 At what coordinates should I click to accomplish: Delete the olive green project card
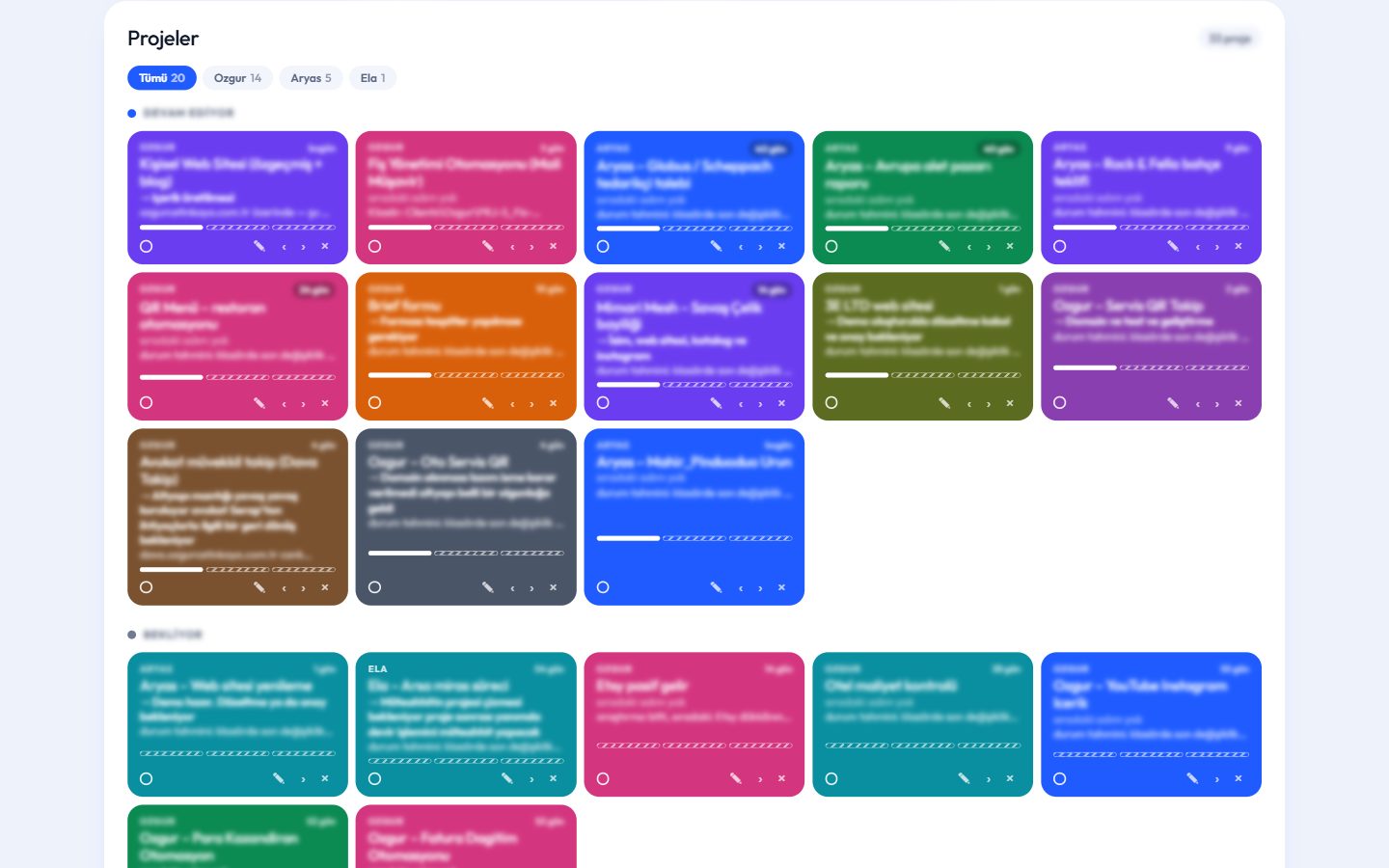click(x=1010, y=403)
